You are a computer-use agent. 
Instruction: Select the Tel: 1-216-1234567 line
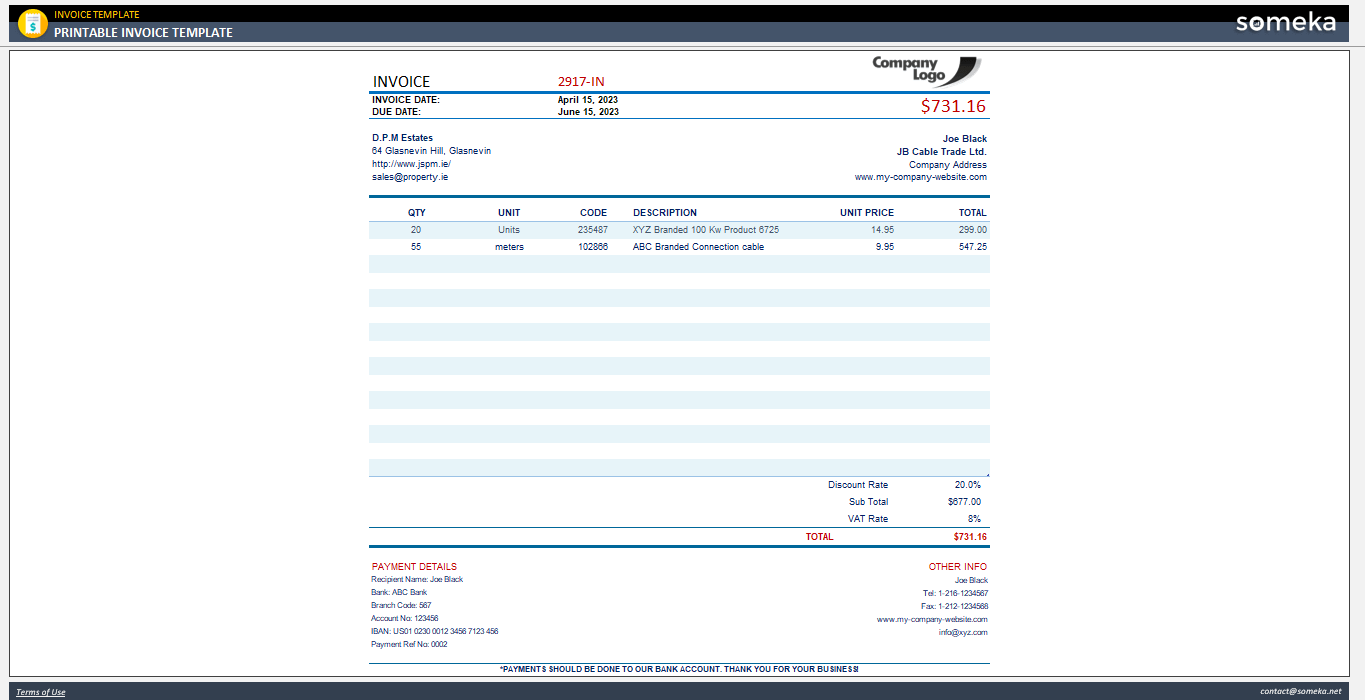pos(955,593)
